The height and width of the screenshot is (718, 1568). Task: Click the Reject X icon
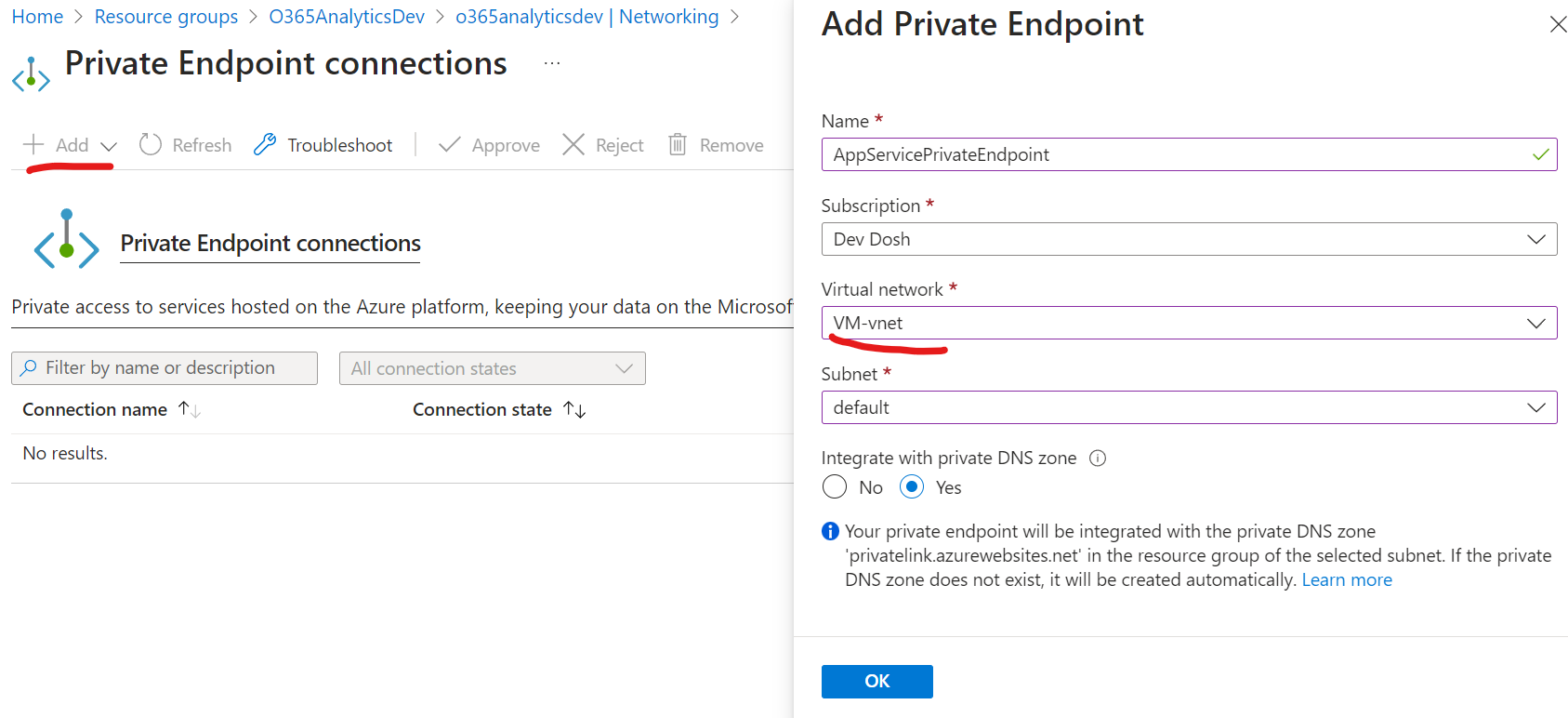tap(573, 144)
